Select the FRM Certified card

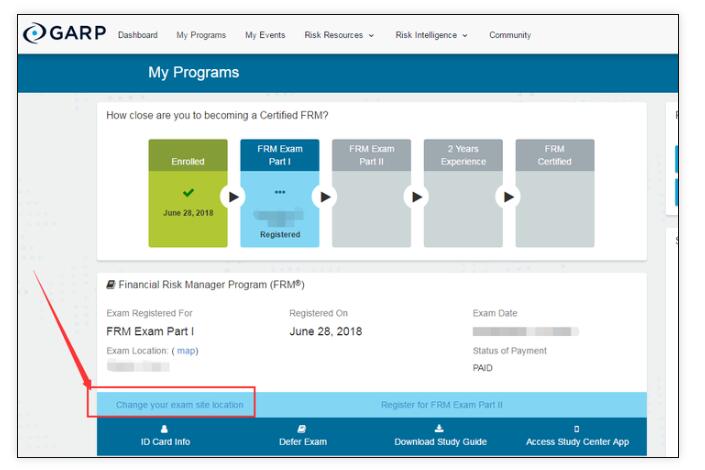[555, 193]
